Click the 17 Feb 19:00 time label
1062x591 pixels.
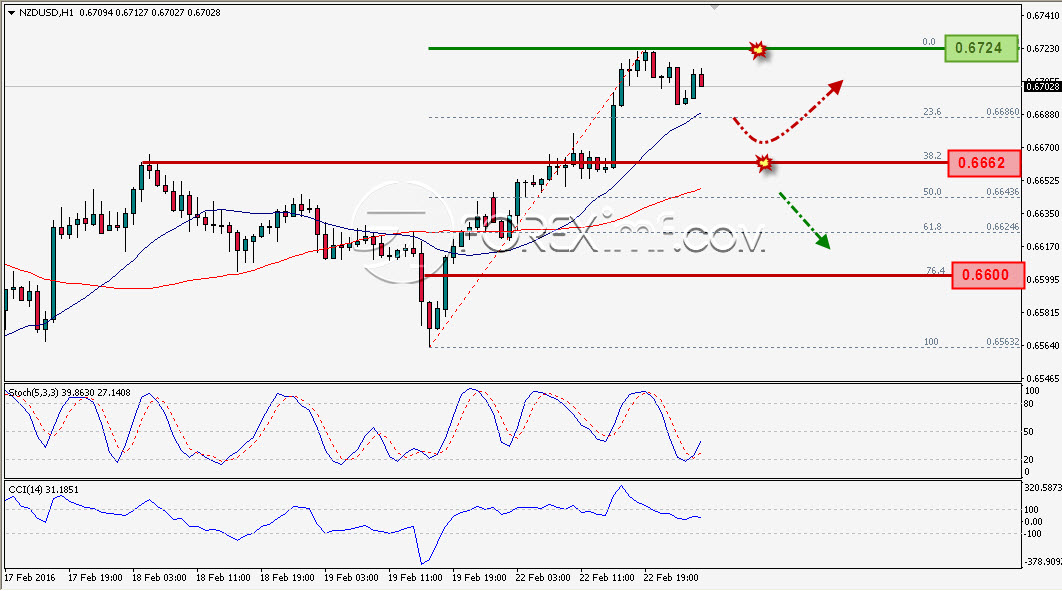pyautogui.click(x=95, y=577)
